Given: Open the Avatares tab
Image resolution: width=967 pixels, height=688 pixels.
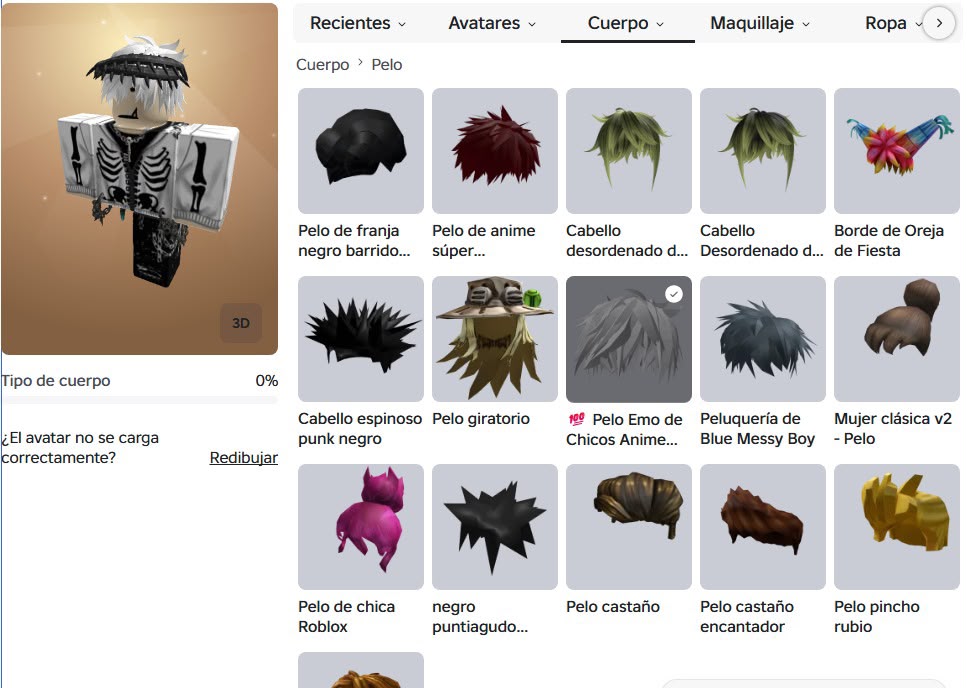Looking at the screenshot, I should click(x=492, y=23).
